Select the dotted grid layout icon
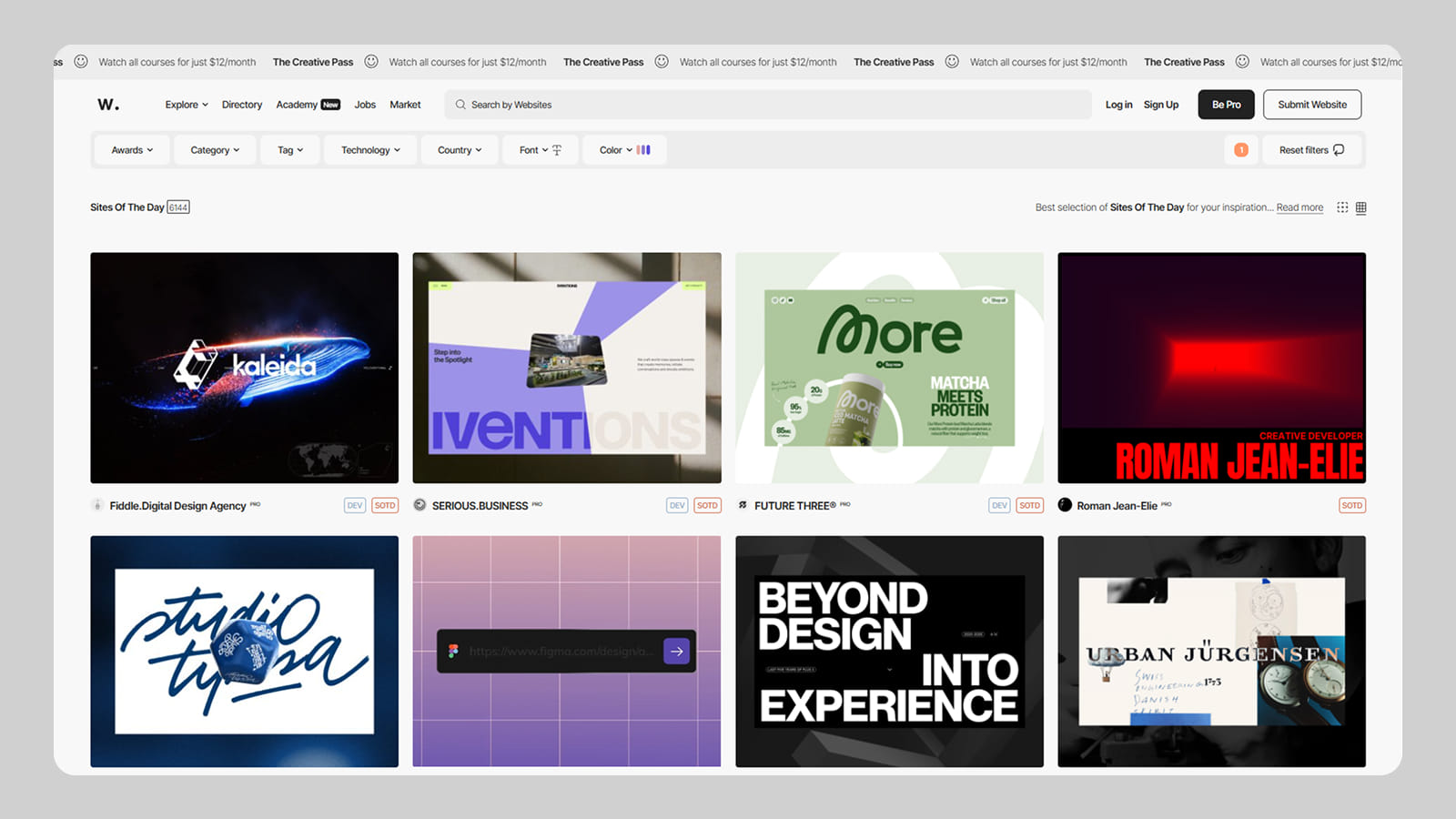Image resolution: width=1456 pixels, height=819 pixels. pyautogui.click(x=1342, y=207)
